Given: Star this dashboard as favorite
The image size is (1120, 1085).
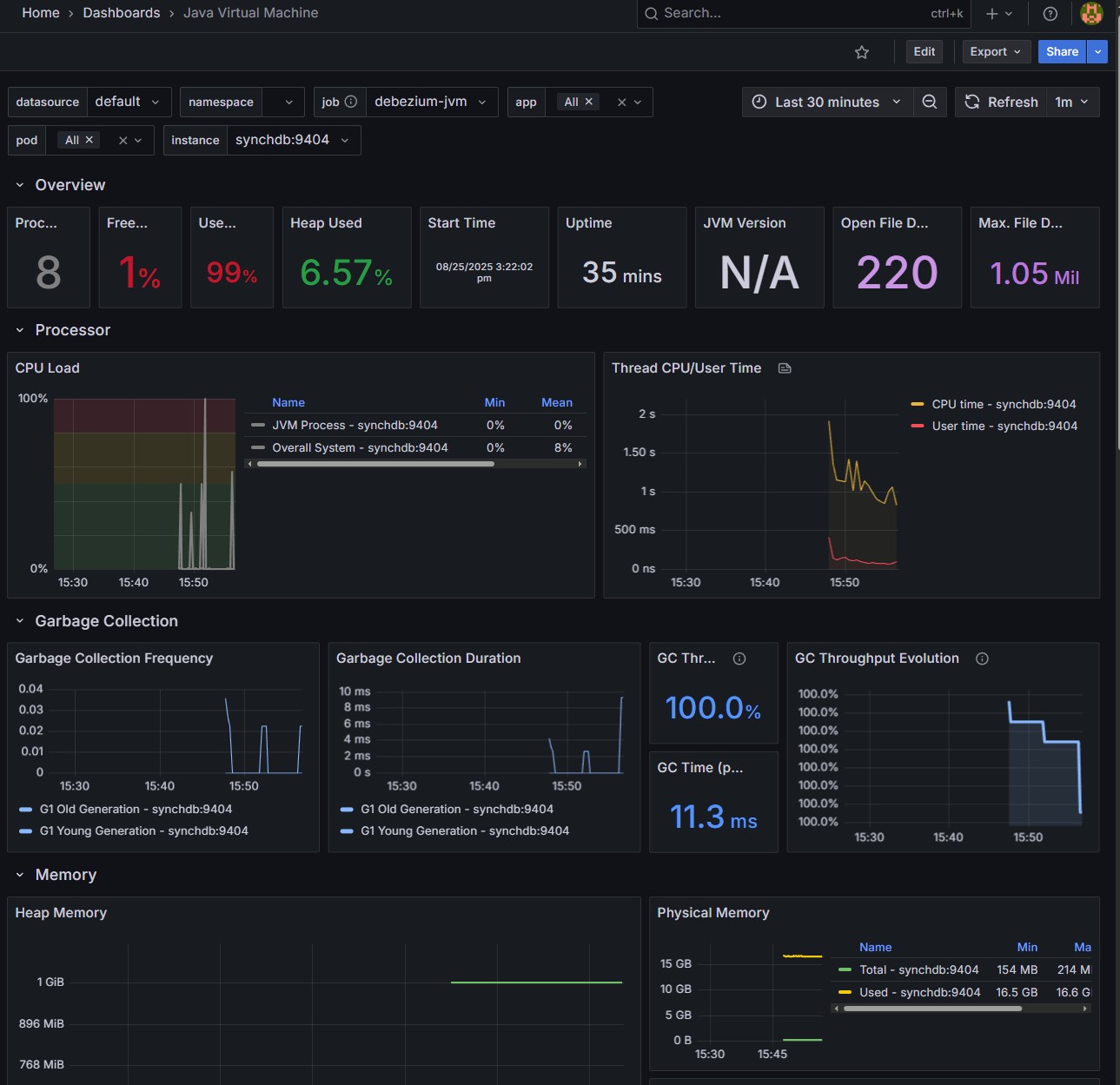Looking at the screenshot, I should 861,52.
